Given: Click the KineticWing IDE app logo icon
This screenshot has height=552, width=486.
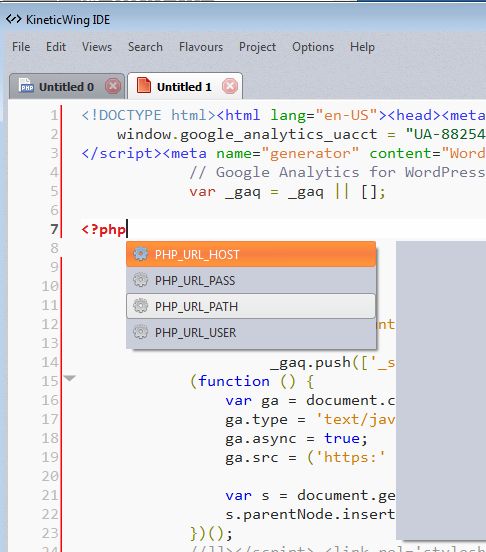Looking at the screenshot, I should pos(14,19).
